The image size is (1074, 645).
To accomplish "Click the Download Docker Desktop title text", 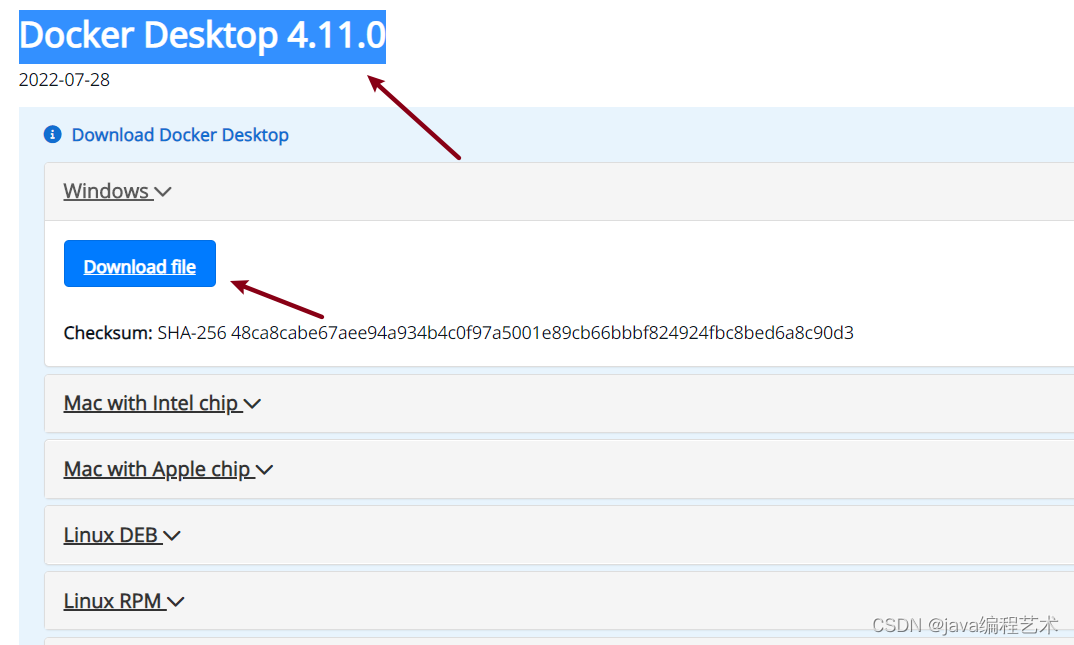I will pyautogui.click(x=180, y=135).
